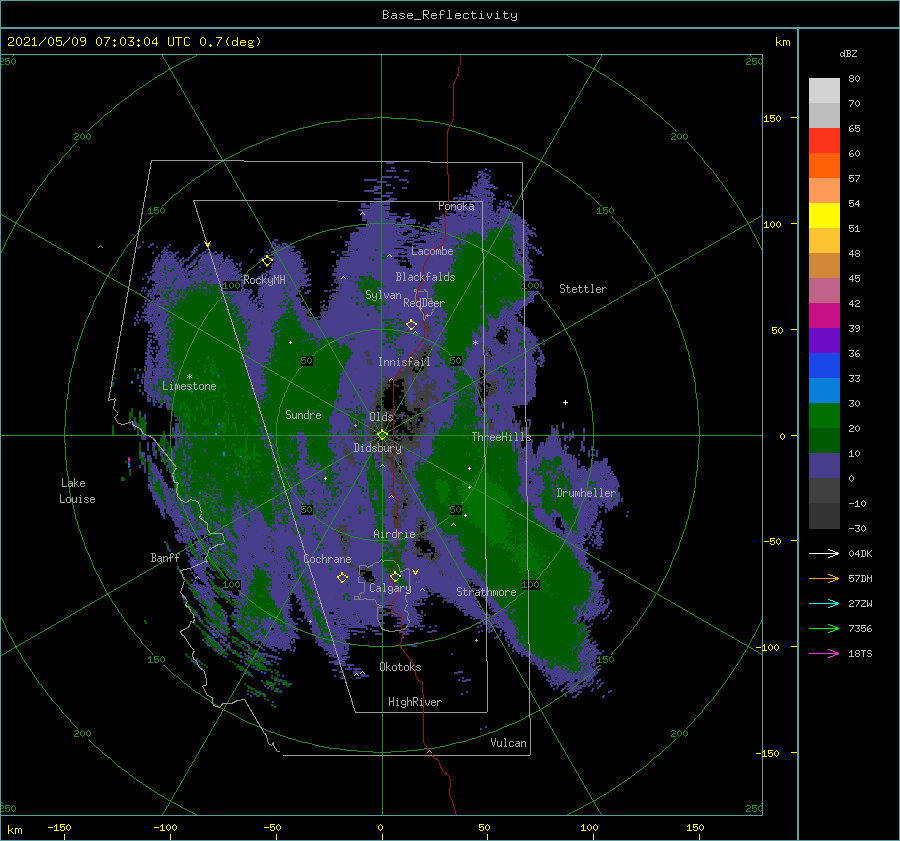Click the Stettler city label
This screenshot has width=900, height=841.
[583, 289]
